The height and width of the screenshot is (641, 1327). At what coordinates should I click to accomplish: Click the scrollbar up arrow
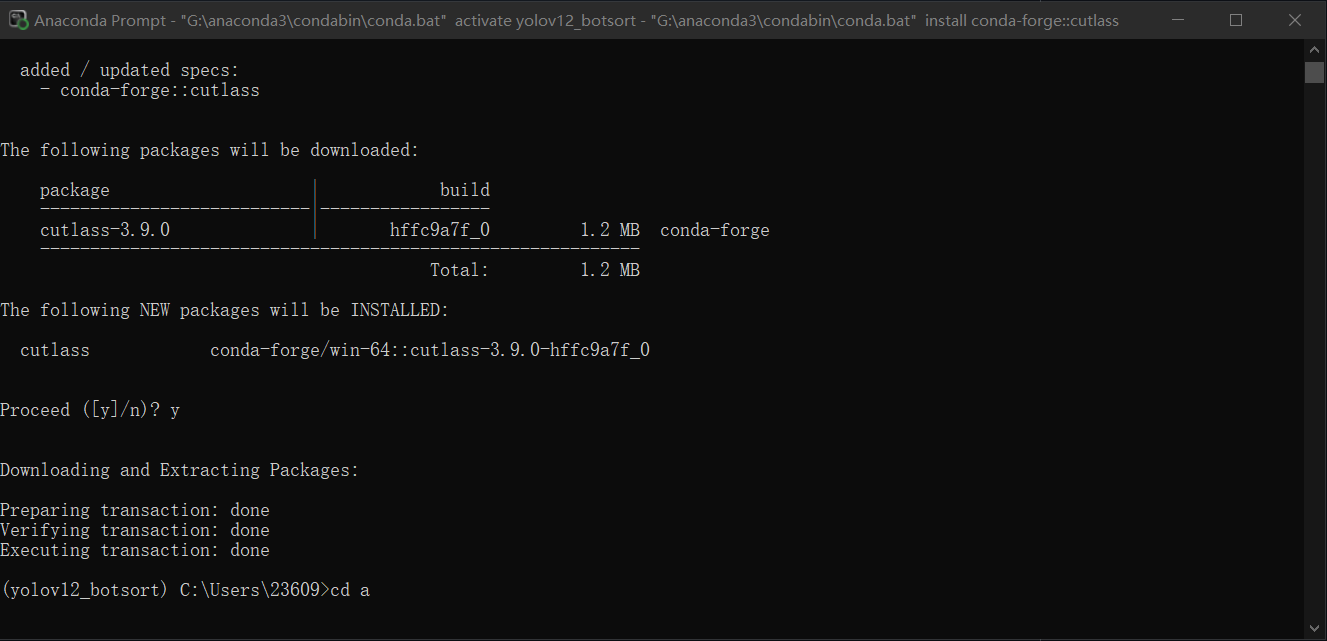pyautogui.click(x=1314, y=47)
